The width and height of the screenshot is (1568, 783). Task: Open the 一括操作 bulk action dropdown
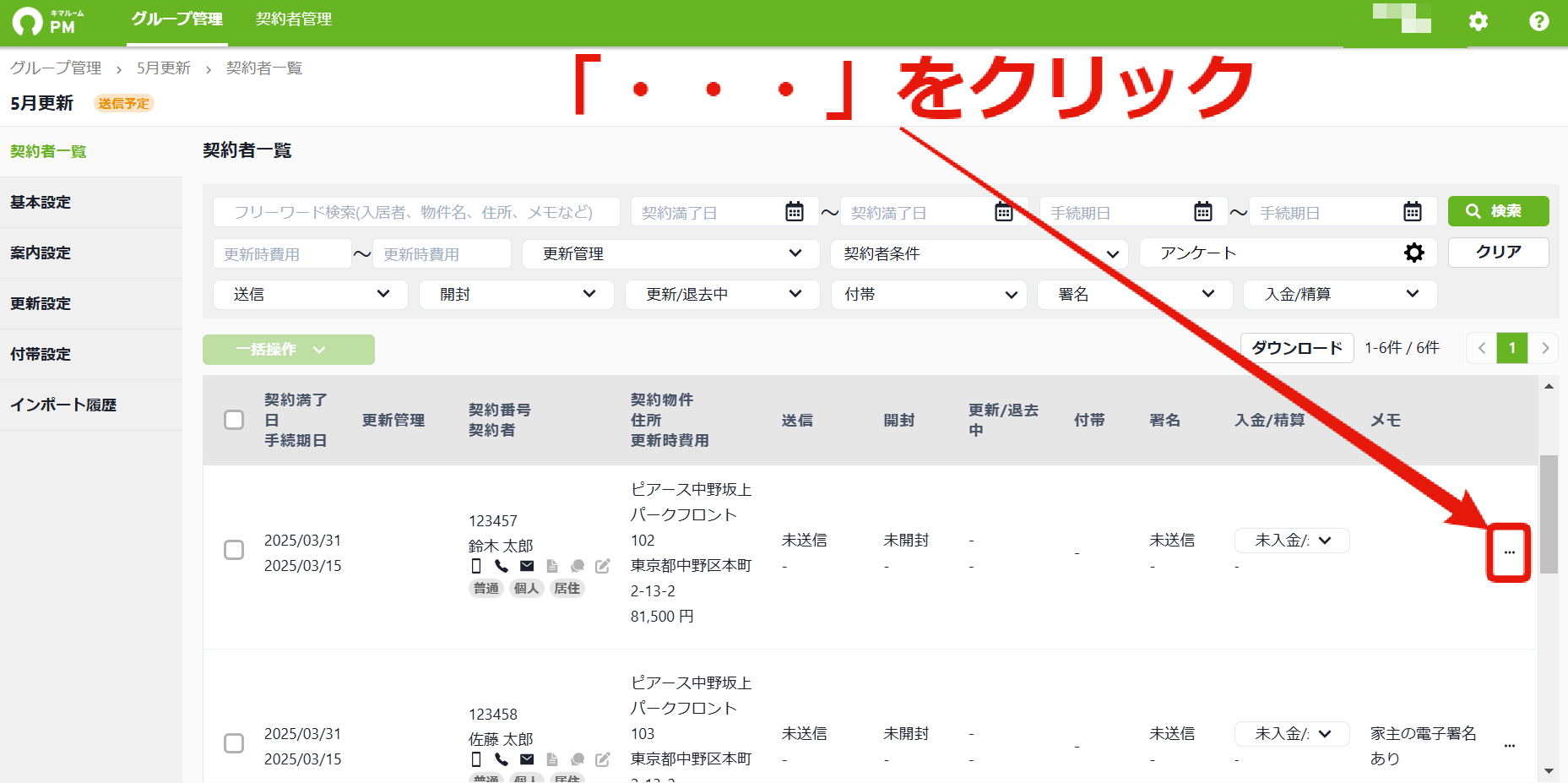click(289, 350)
